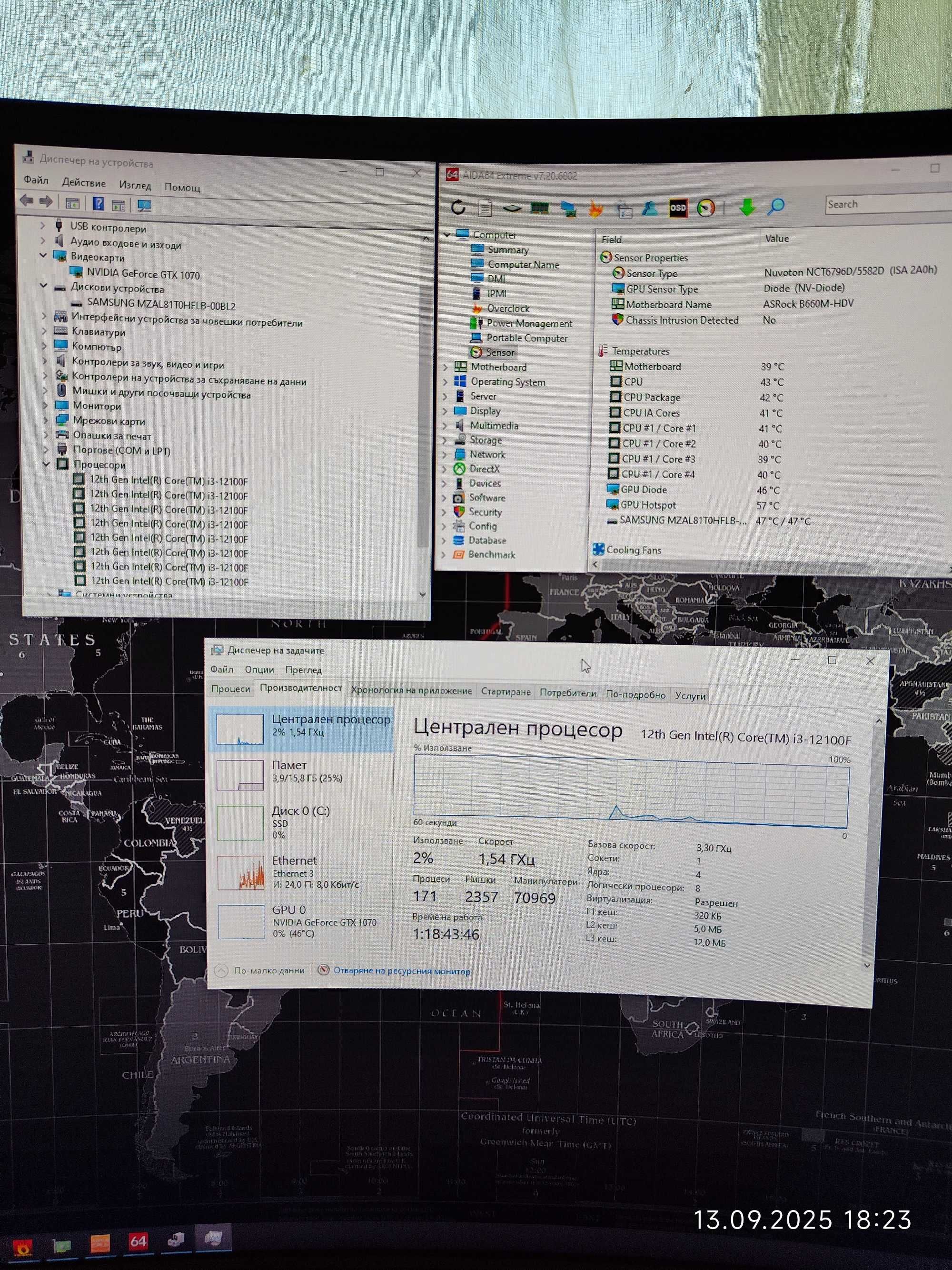Open the По-подробно tab in Task Manager
The image size is (952, 1270).
(x=636, y=695)
